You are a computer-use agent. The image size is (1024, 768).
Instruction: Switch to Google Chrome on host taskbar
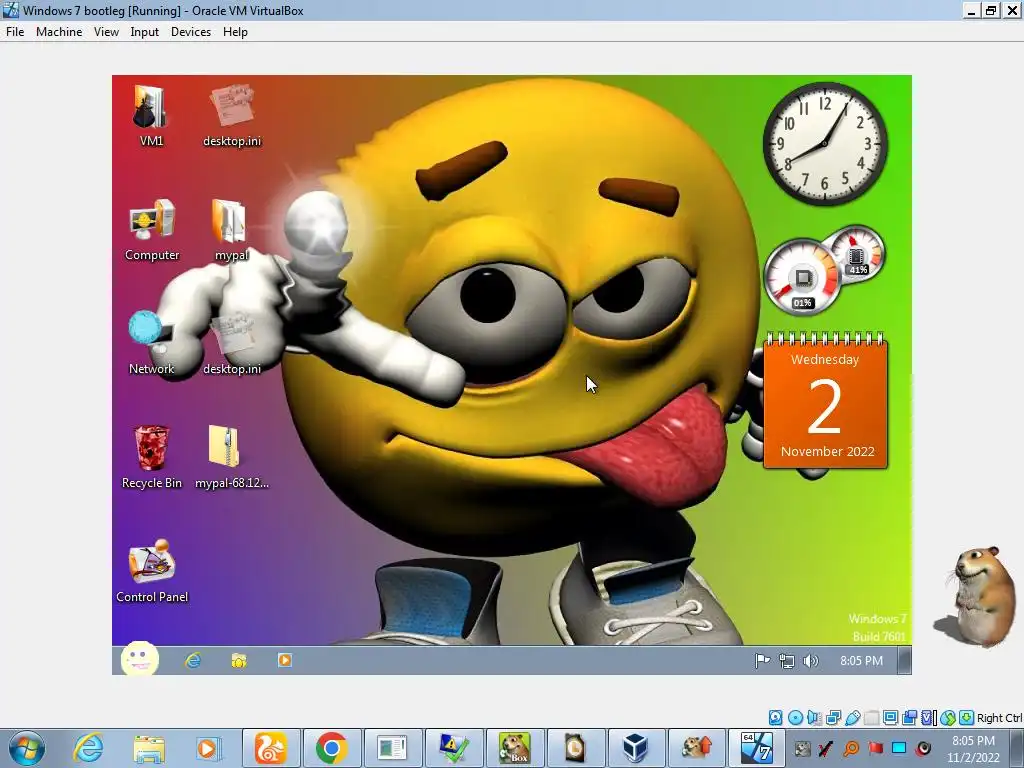(x=332, y=748)
